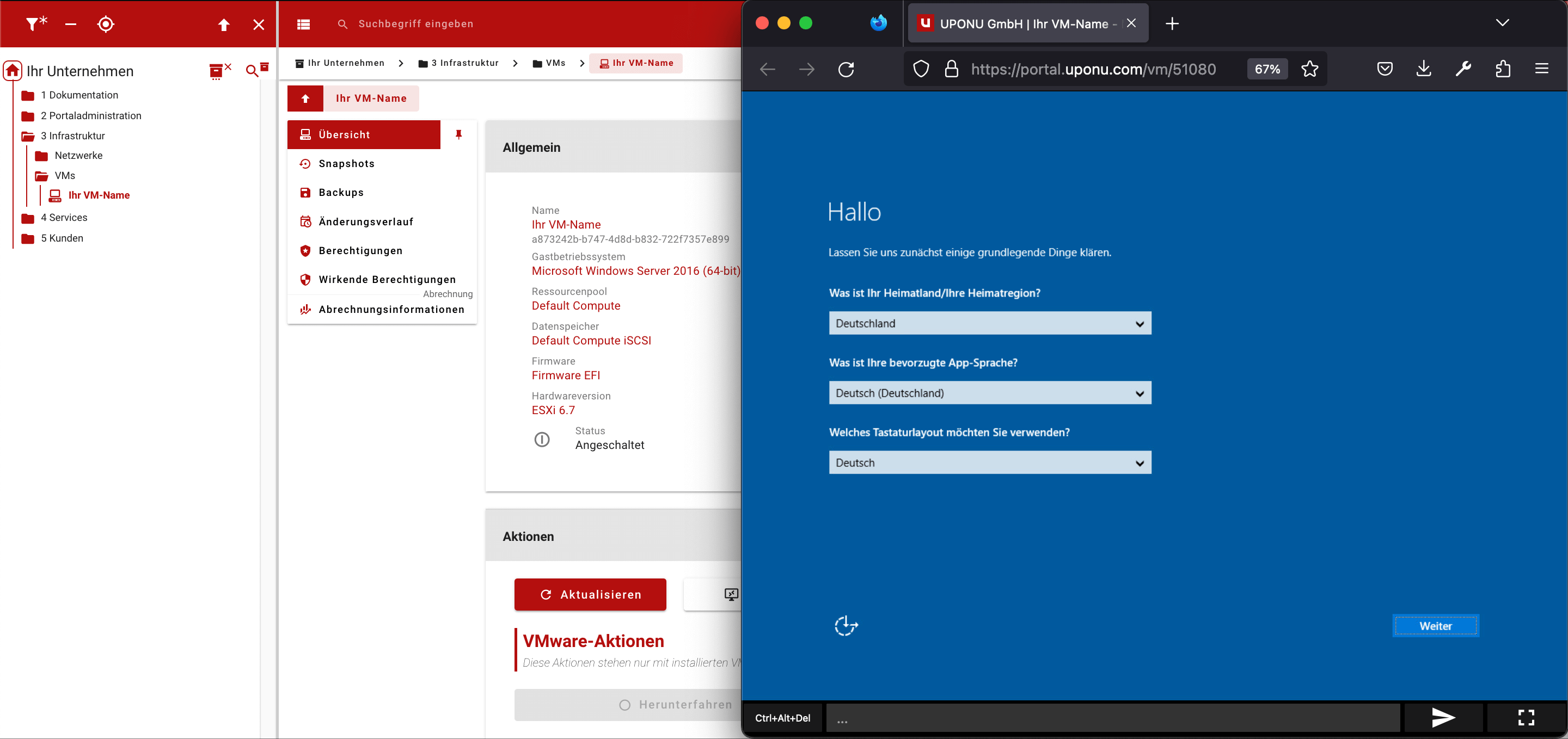
Task: Close the UPONU GmbH browser tab
Action: 1131,23
